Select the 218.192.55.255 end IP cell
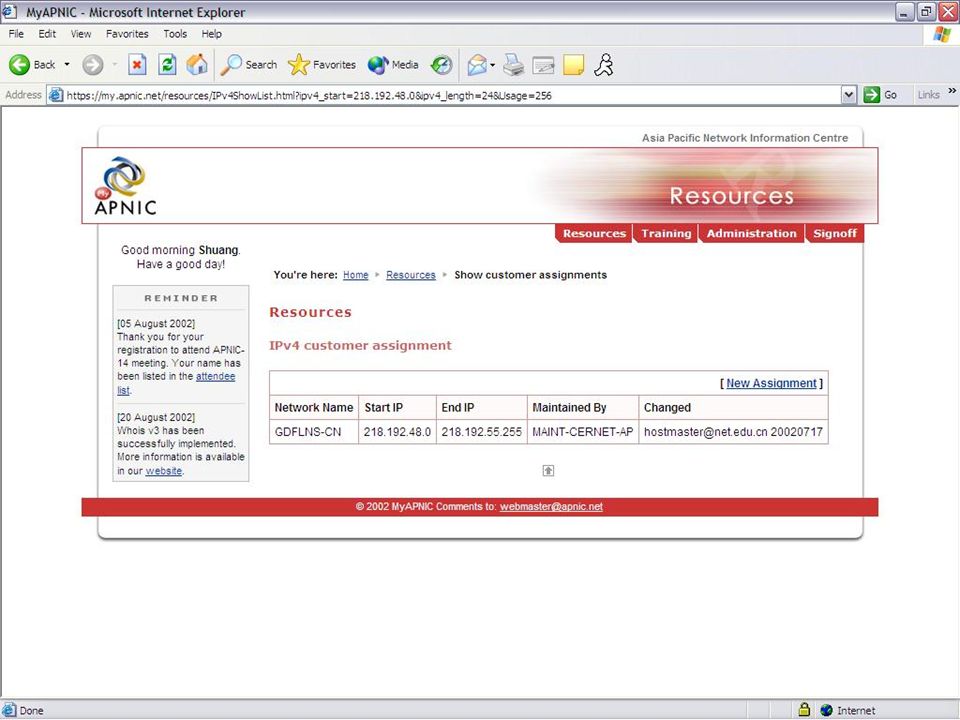Image resolution: width=960 pixels, height=720 pixels. (x=482, y=432)
